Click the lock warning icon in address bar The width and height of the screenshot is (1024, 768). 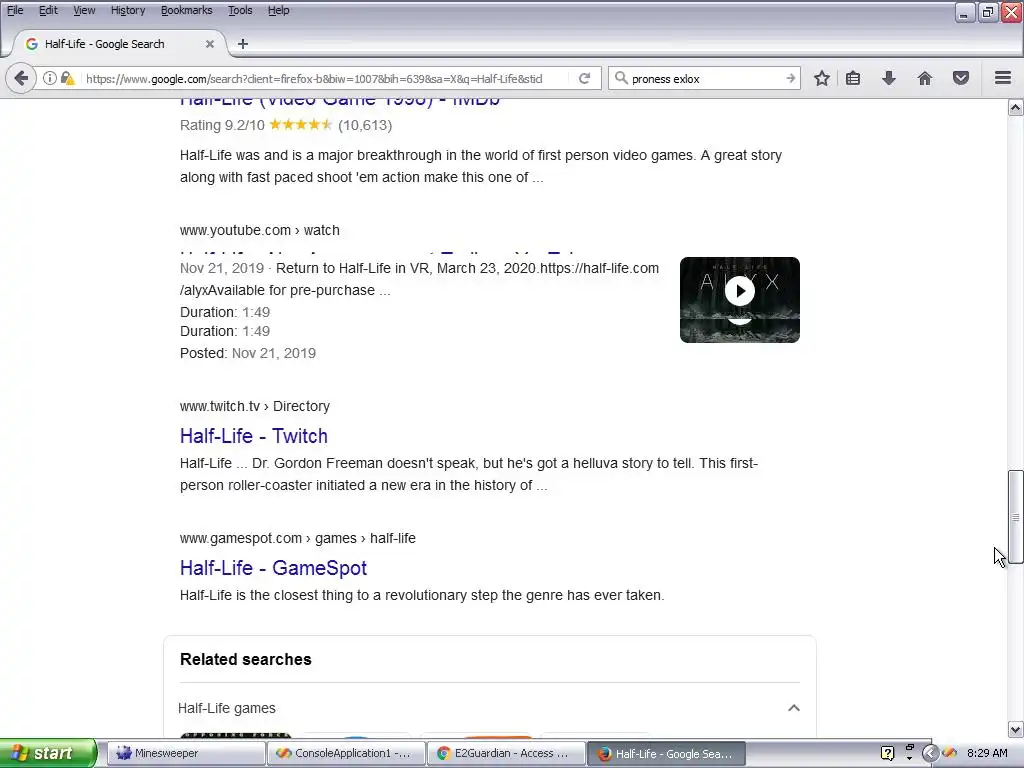[67, 78]
